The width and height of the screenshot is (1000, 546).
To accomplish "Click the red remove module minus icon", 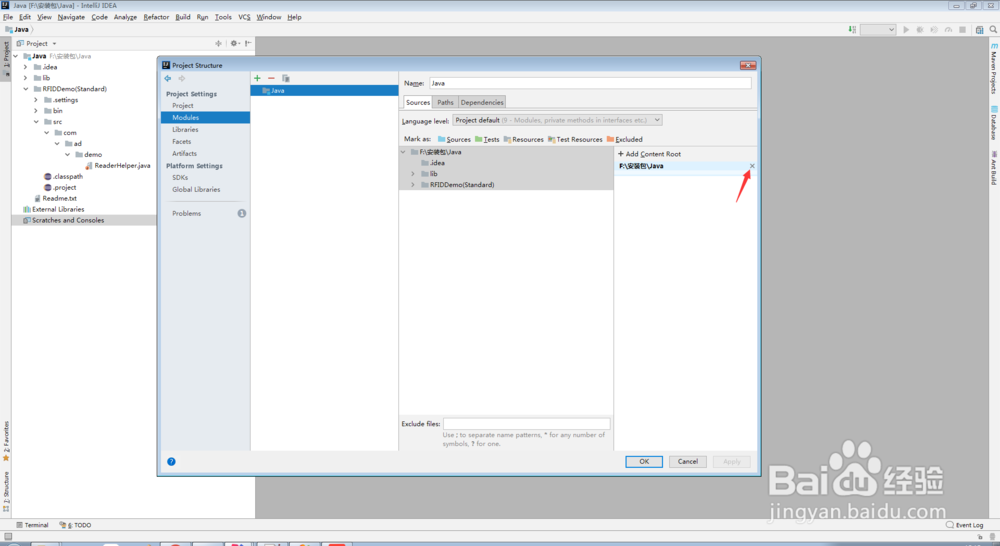I will [x=271, y=78].
